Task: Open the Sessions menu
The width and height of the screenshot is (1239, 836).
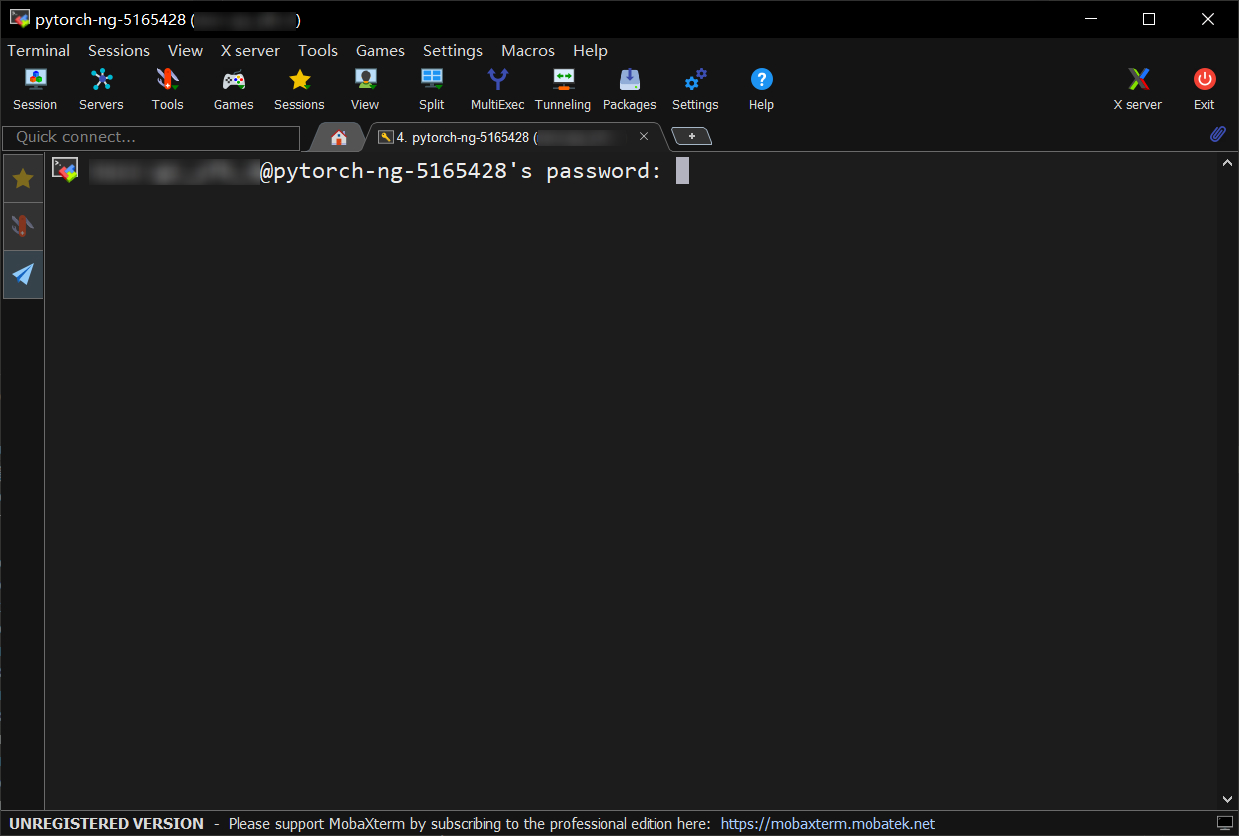Action: (x=119, y=50)
